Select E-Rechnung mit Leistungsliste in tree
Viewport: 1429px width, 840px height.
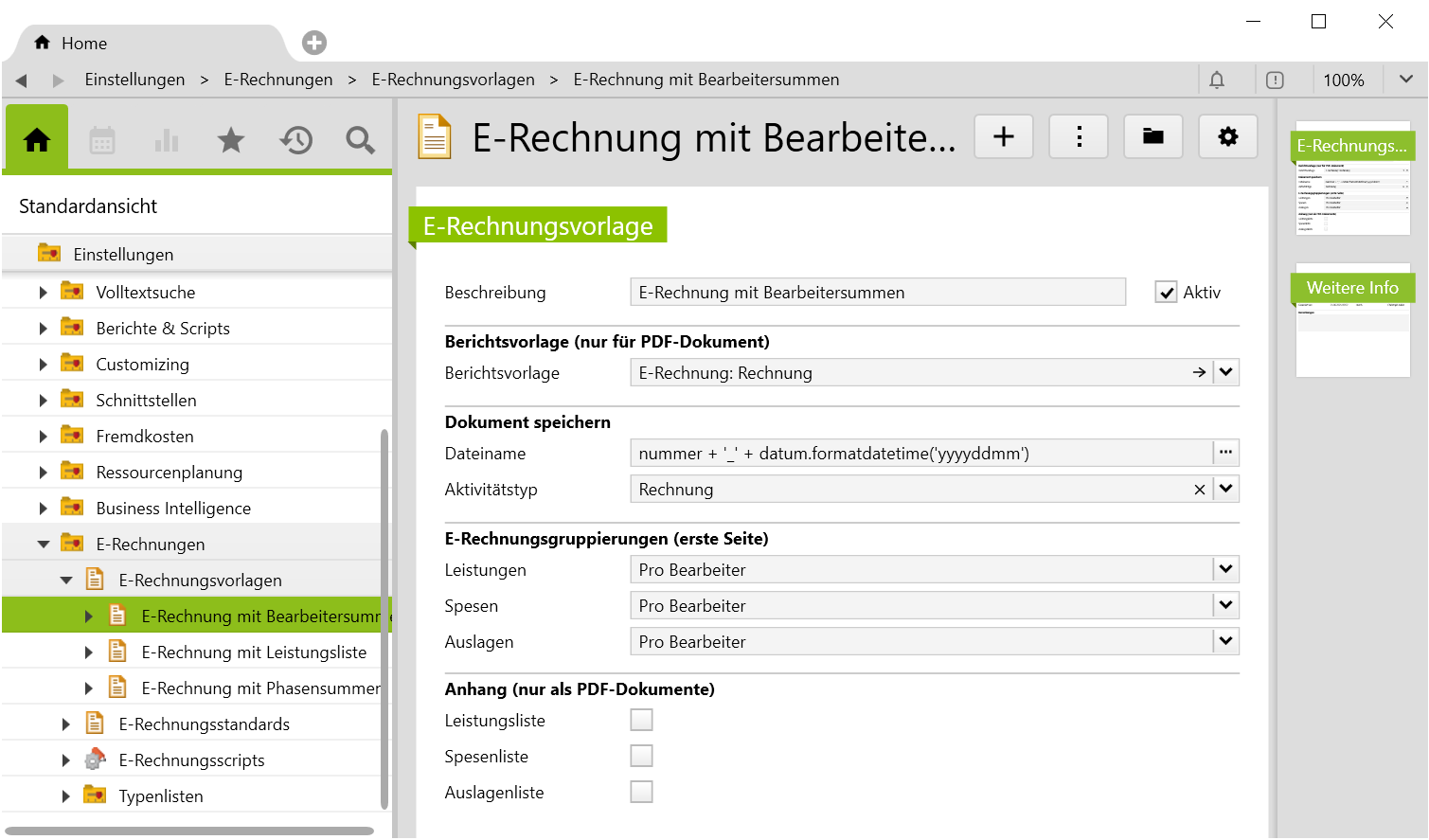click(254, 652)
